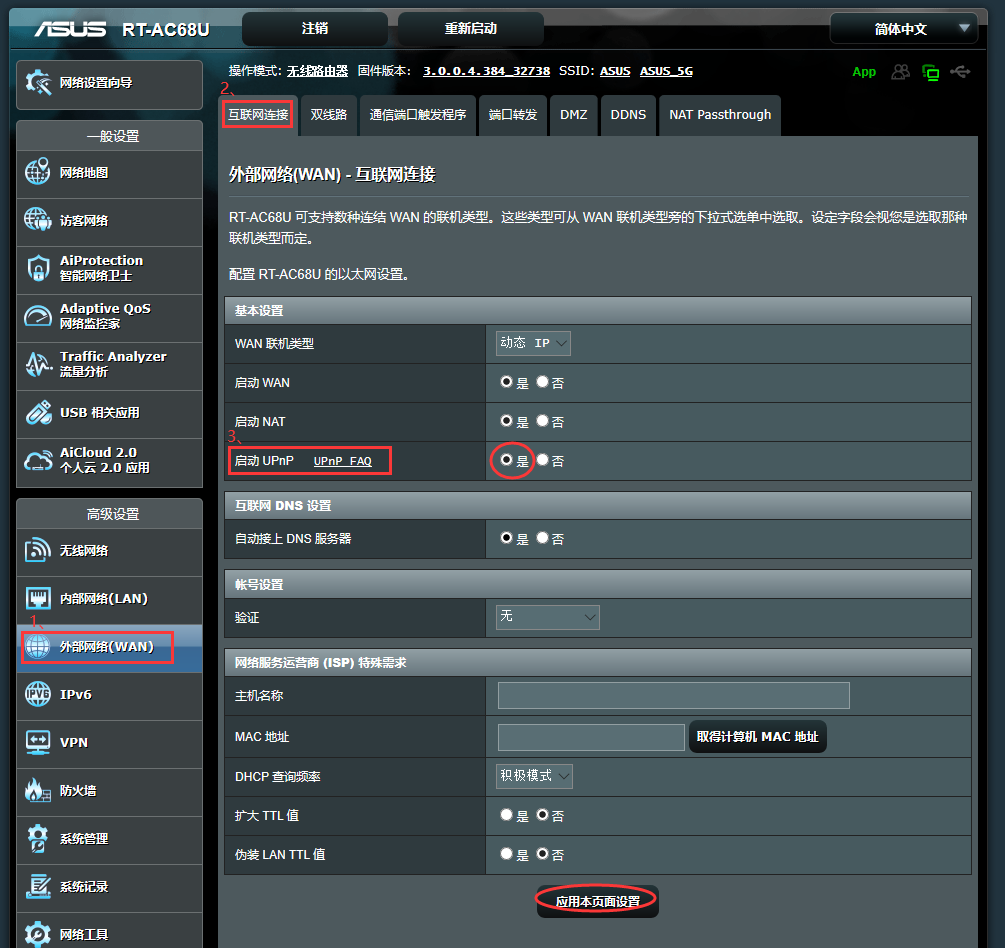The image size is (1005, 948).
Task: Switch to the DDNS tab
Action: (628, 115)
